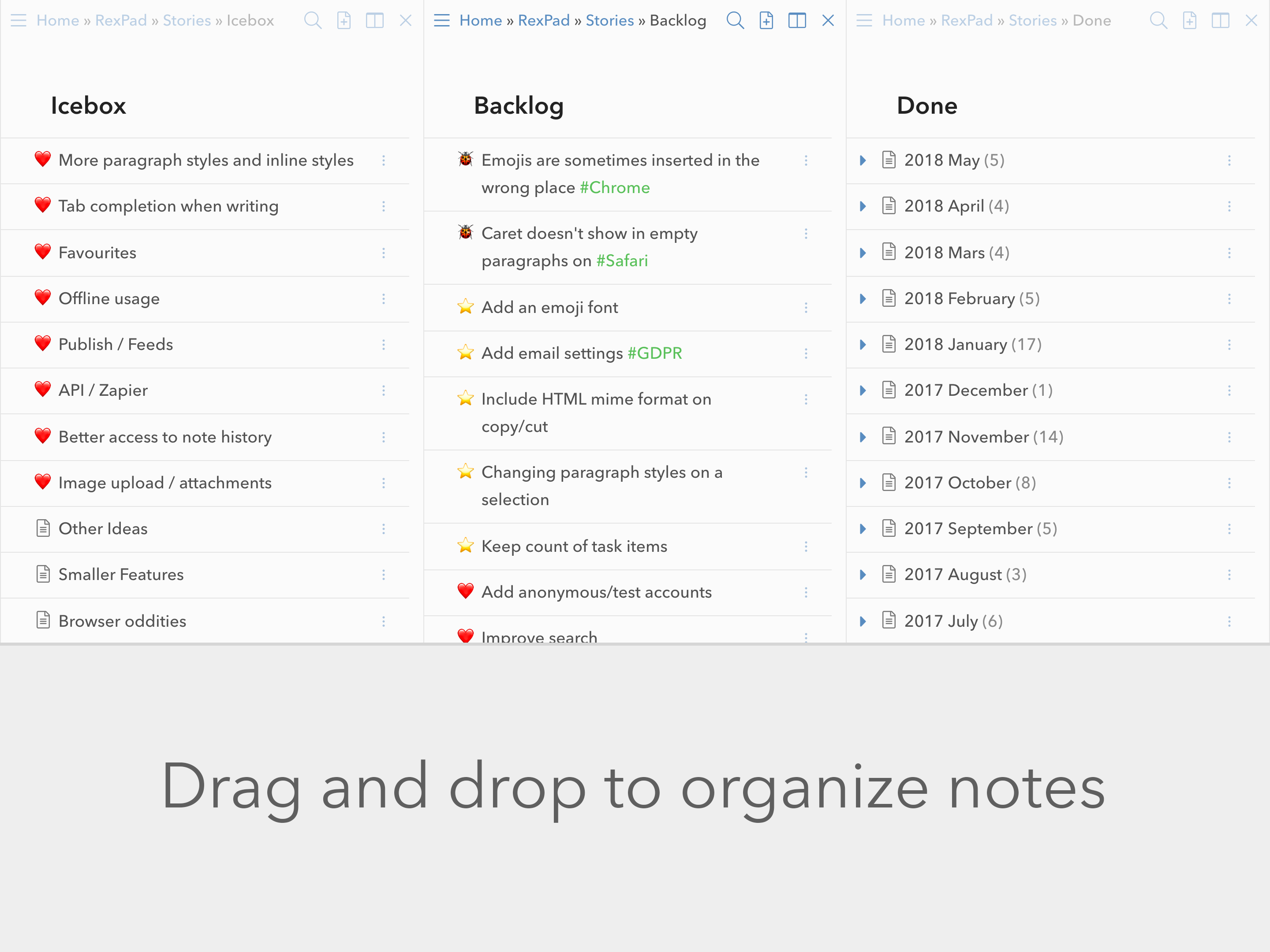Click the #Chrome hashtag link

coord(614,188)
